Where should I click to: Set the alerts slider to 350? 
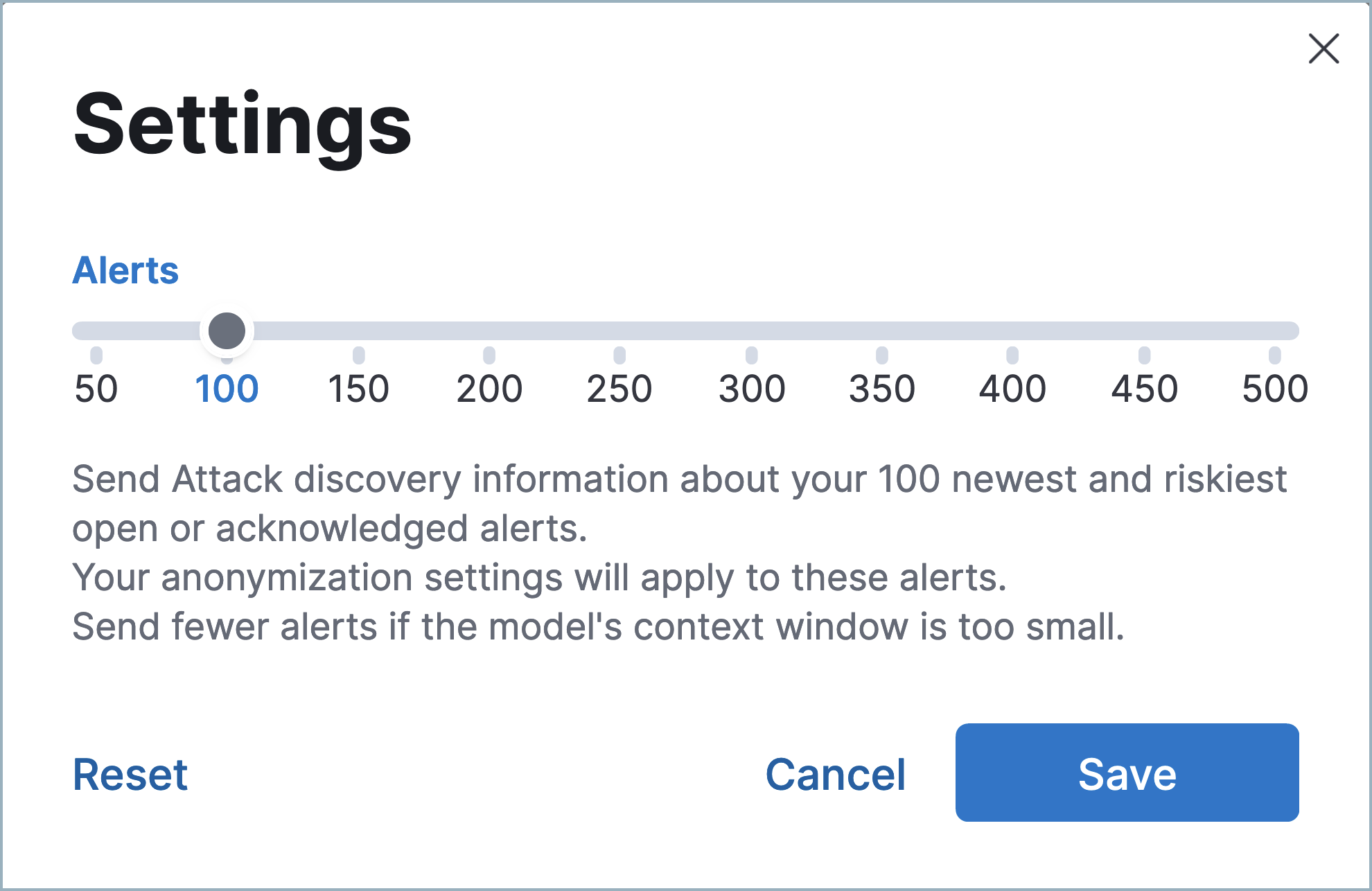coord(882,330)
